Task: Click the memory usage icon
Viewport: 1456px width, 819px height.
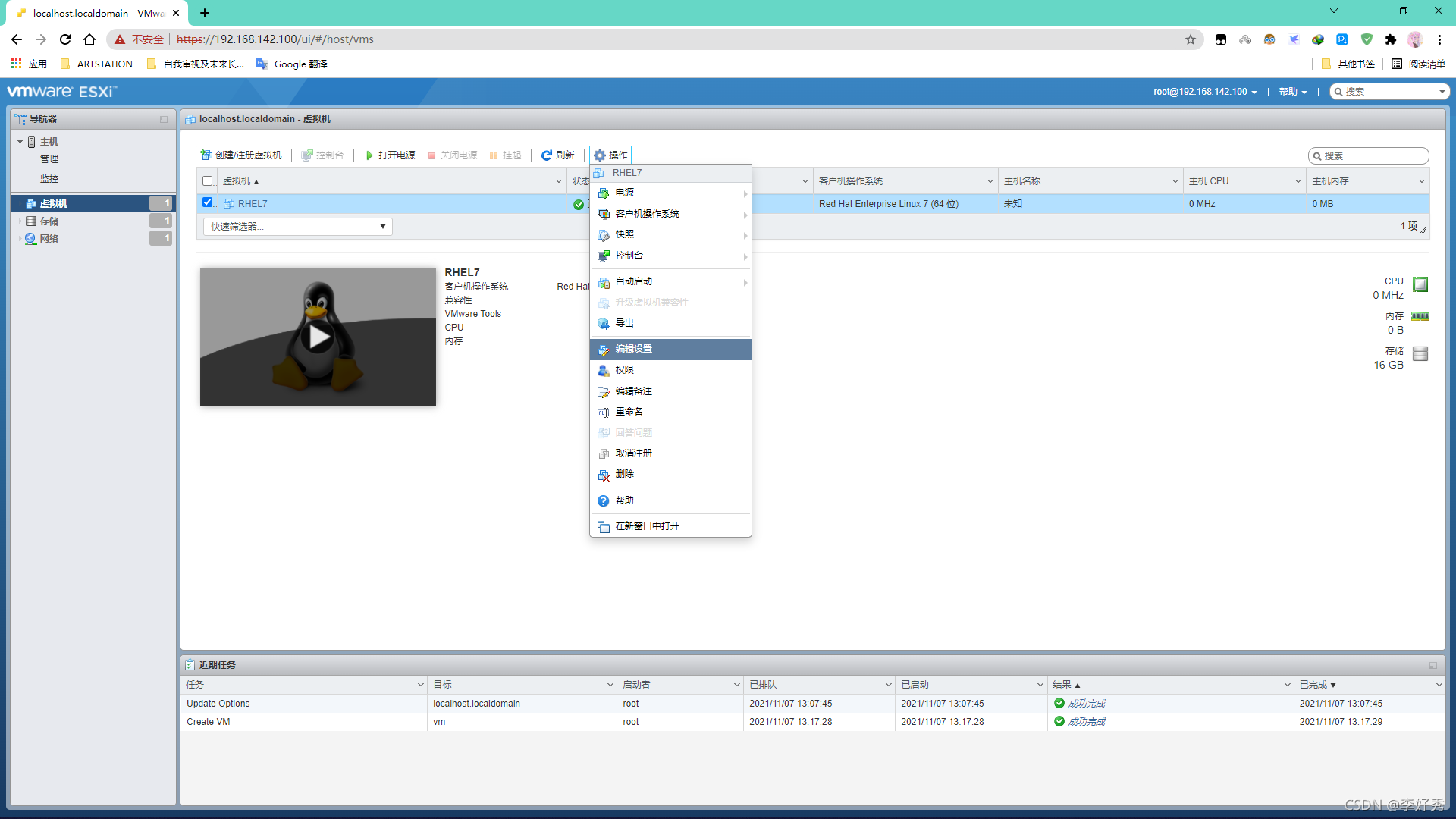Action: pos(1420,316)
